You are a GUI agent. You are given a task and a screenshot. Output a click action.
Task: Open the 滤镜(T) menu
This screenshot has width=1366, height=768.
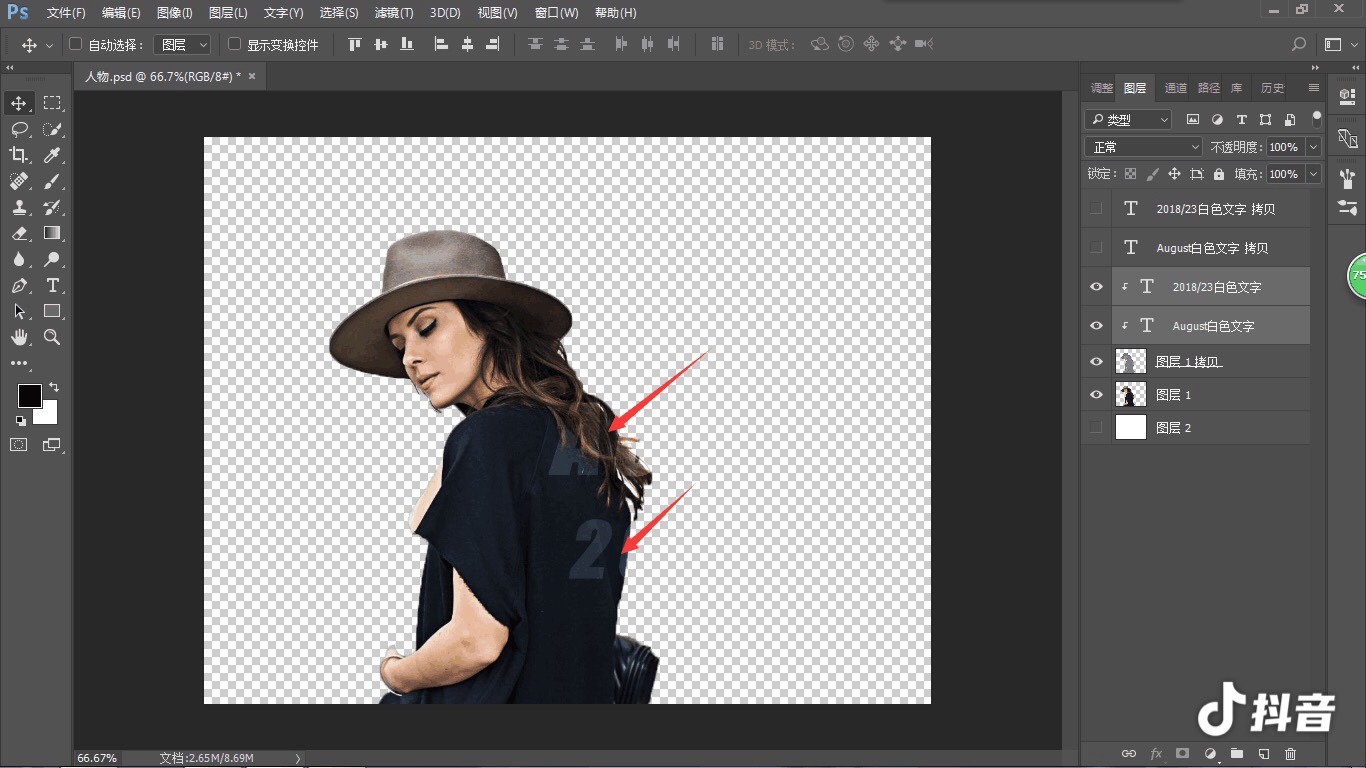pyautogui.click(x=394, y=13)
